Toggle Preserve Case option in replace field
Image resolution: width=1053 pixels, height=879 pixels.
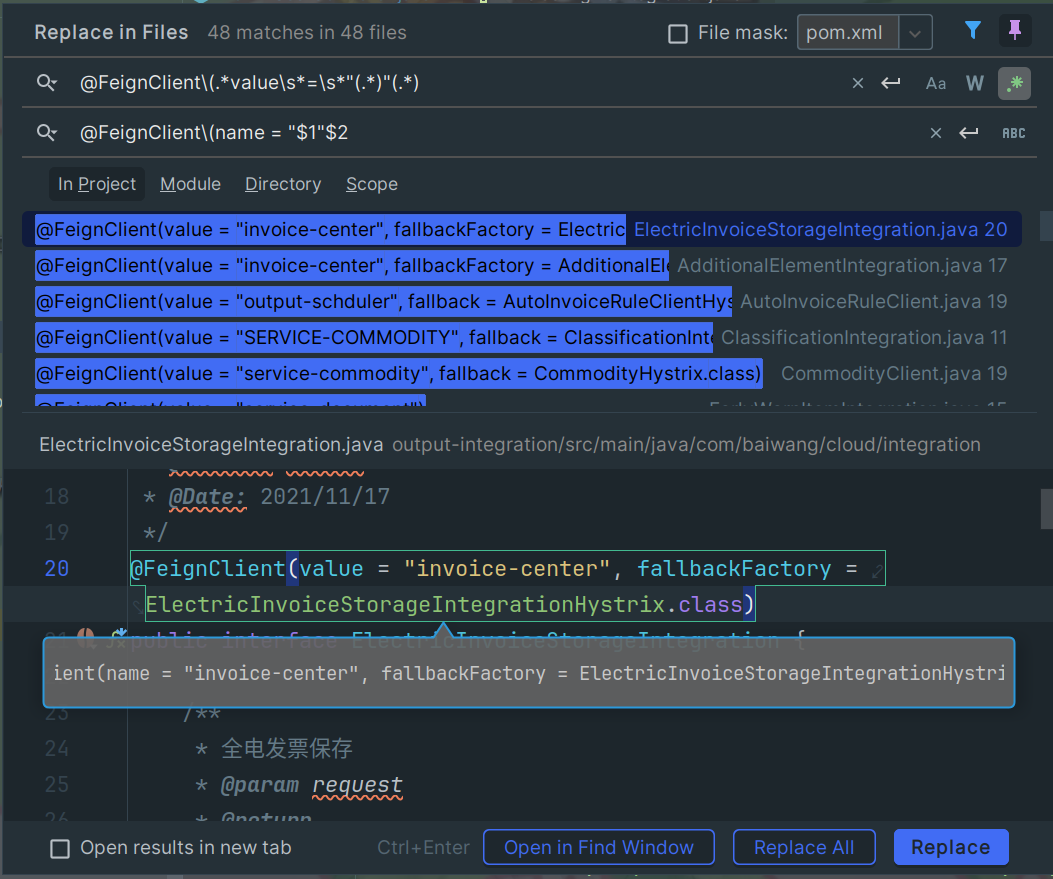point(1014,133)
